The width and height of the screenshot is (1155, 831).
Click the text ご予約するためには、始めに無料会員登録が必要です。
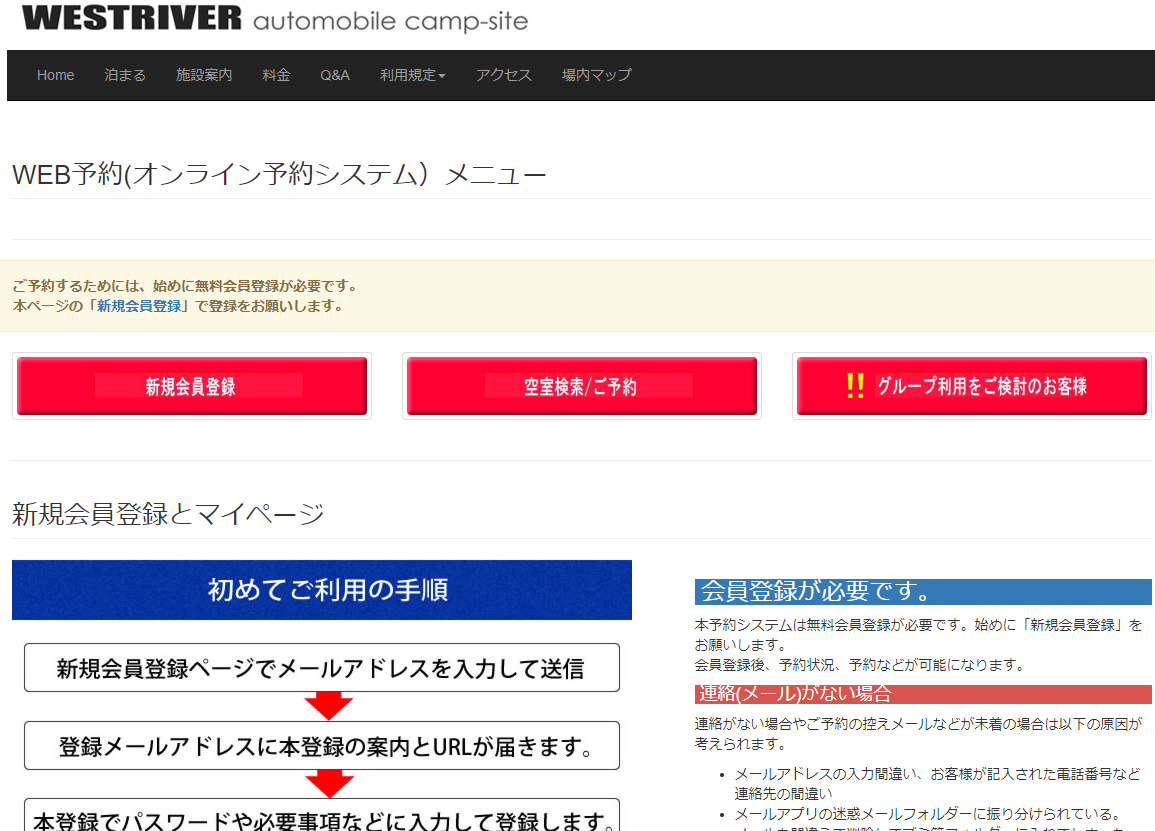[x=187, y=287]
